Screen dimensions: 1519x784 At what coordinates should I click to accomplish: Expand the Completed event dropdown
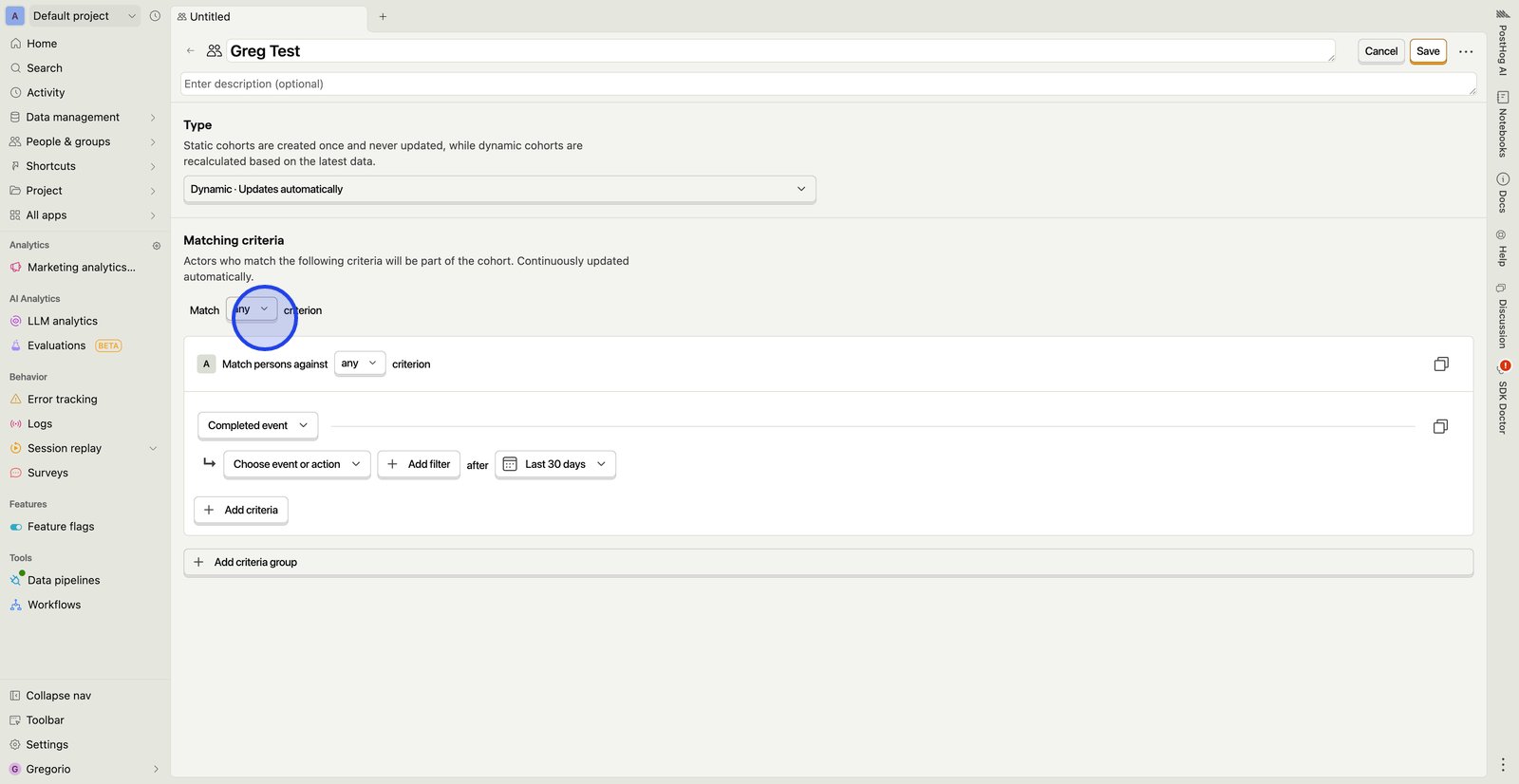(x=257, y=425)
